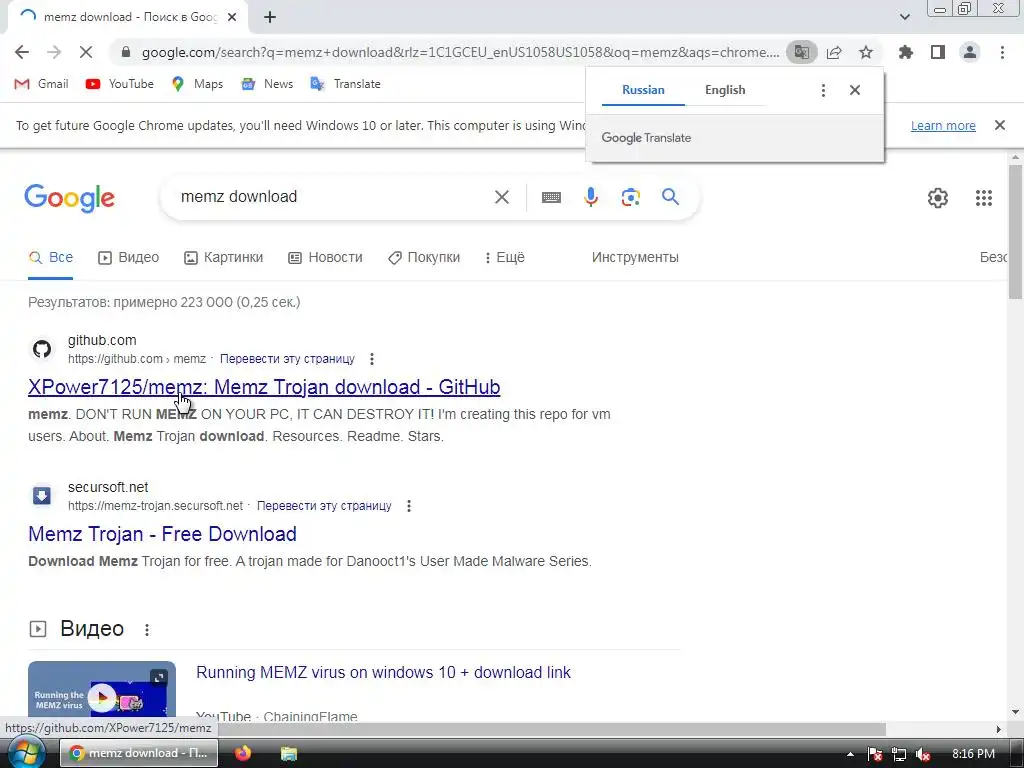Open the Google Translate icon in address bar
Screen dimensions: 1024x768
[801, 52]
